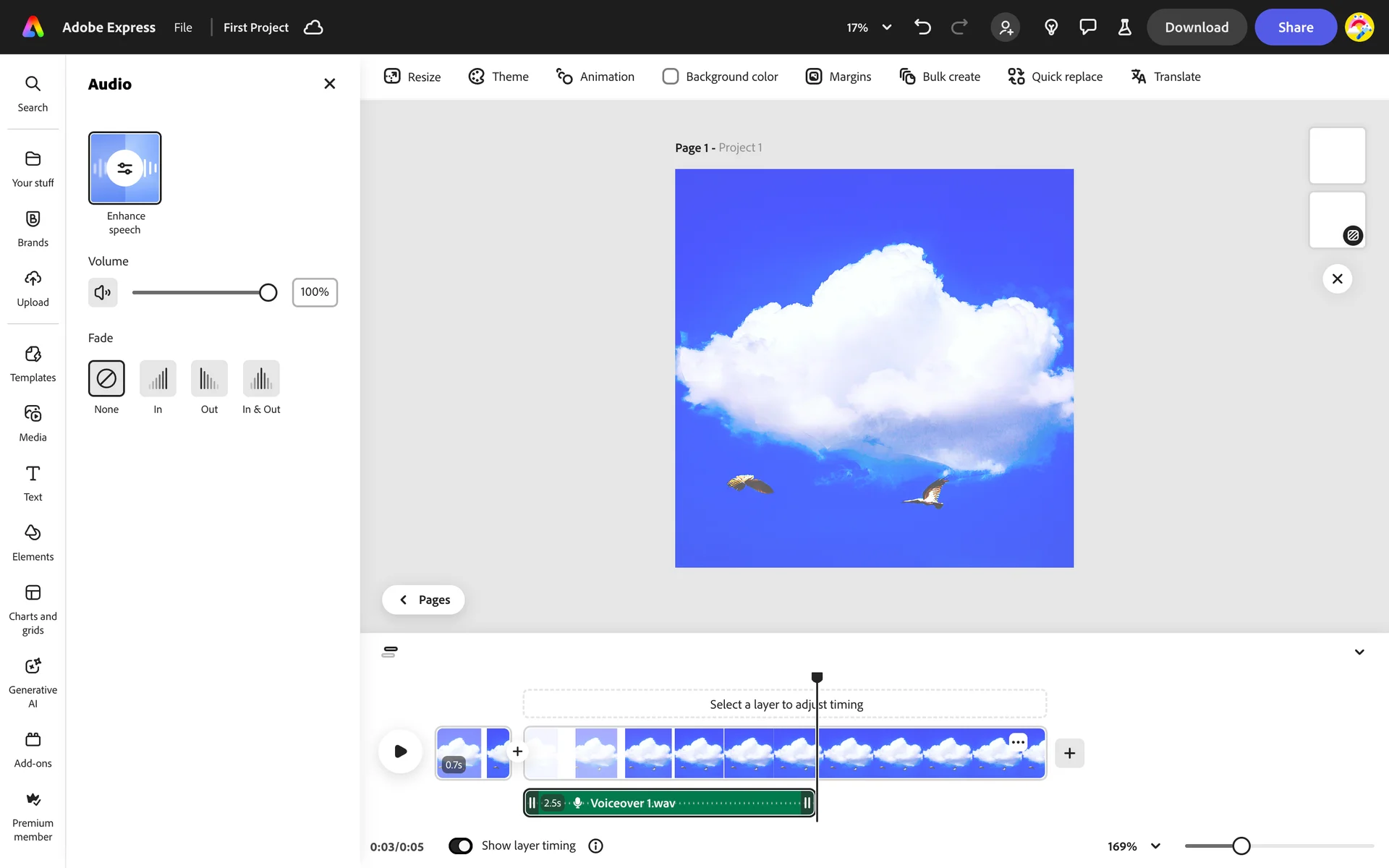Viewport: 1389px width, 868px height.
Task: Click the Pages back button
Action: (423, 600)
